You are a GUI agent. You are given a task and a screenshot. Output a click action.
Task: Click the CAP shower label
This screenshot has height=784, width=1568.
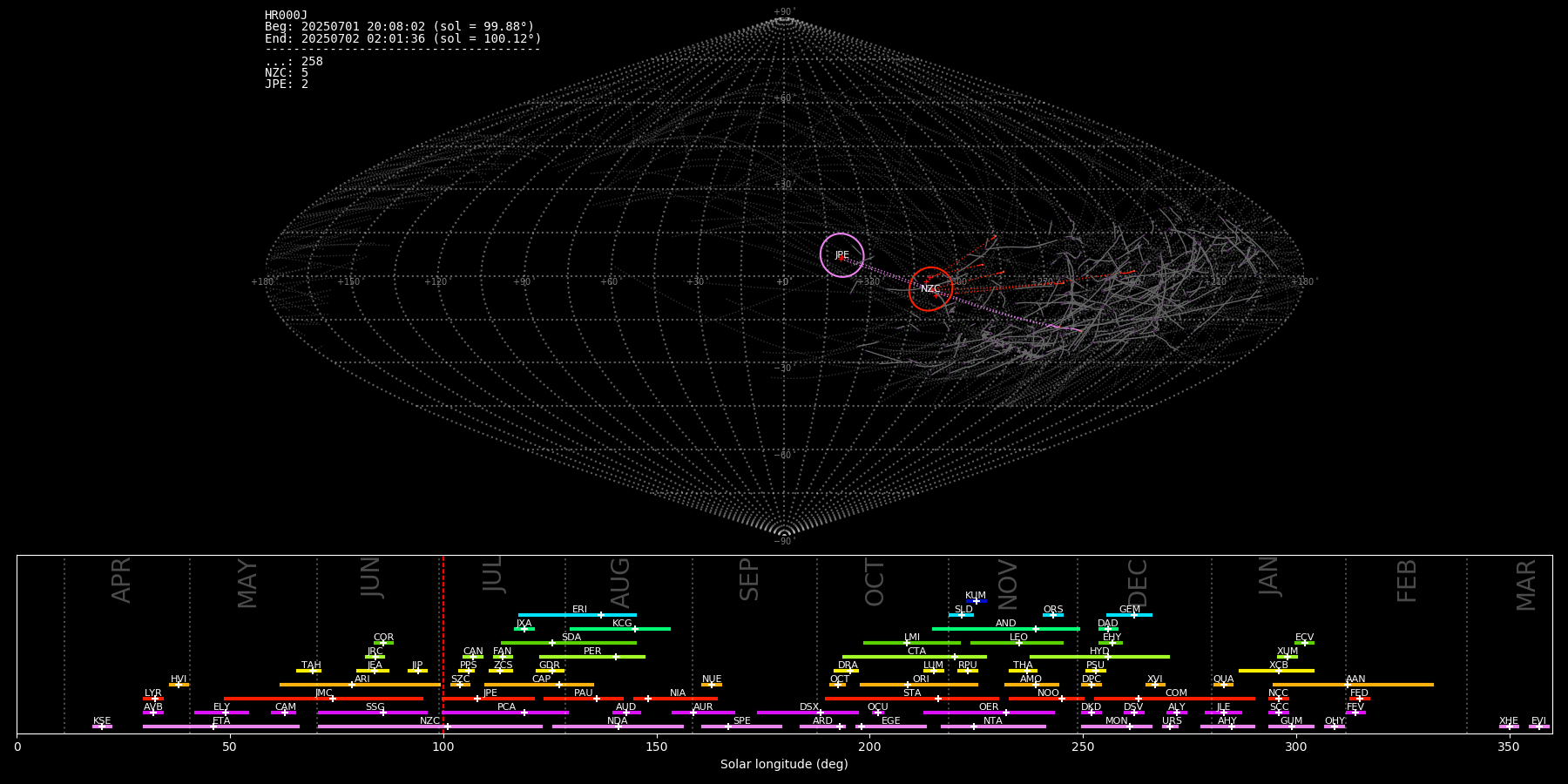coord(541,679)
